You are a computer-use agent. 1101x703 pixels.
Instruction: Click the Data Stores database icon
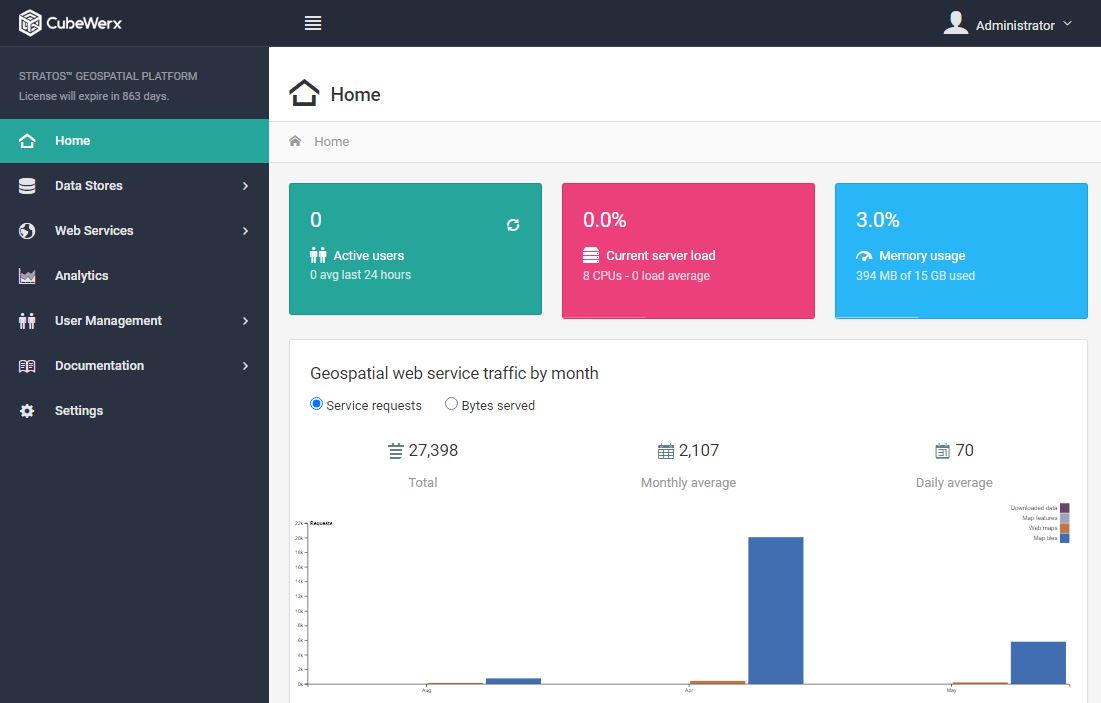pos(27,185)
